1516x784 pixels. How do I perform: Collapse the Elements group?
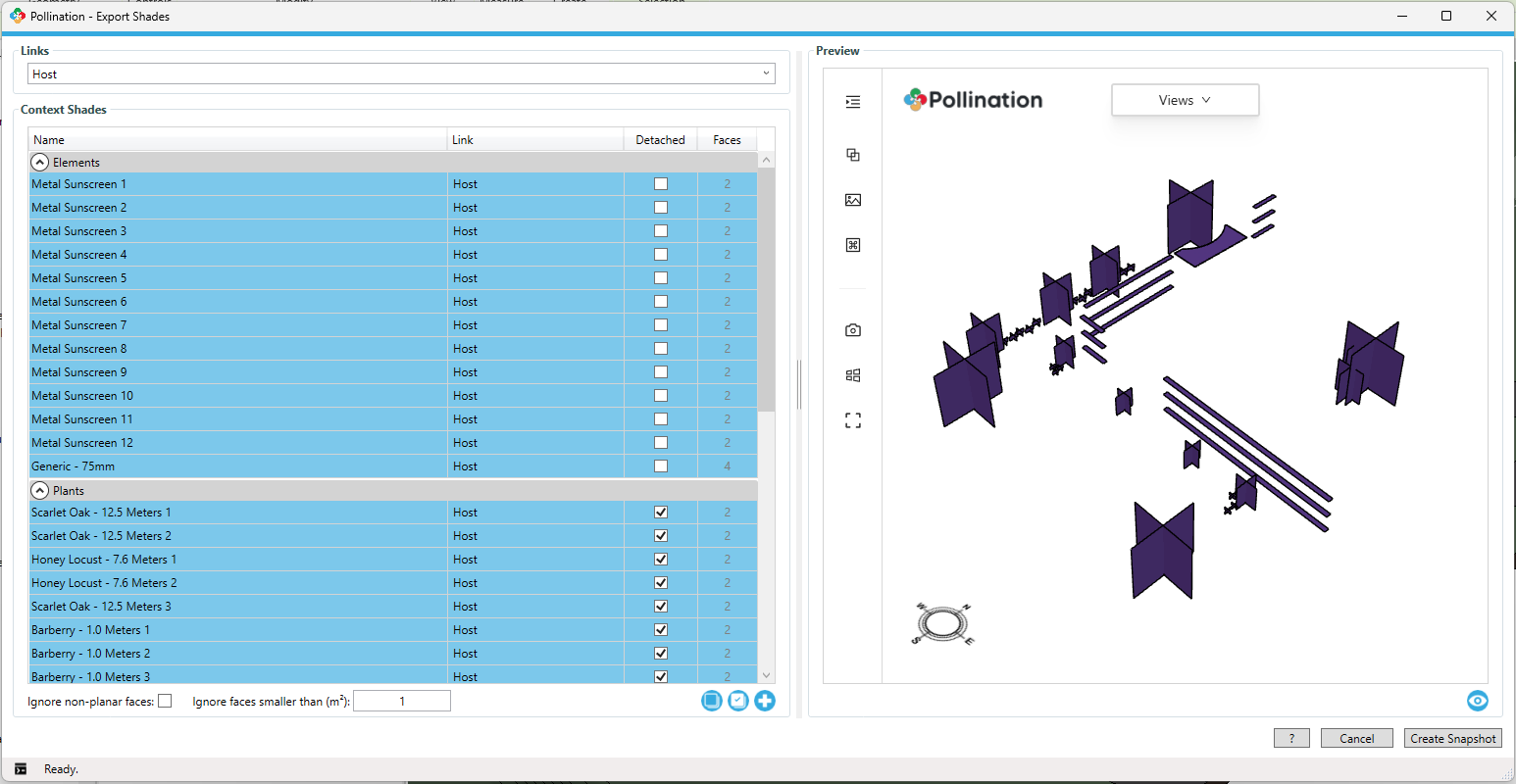click(40, 163)
